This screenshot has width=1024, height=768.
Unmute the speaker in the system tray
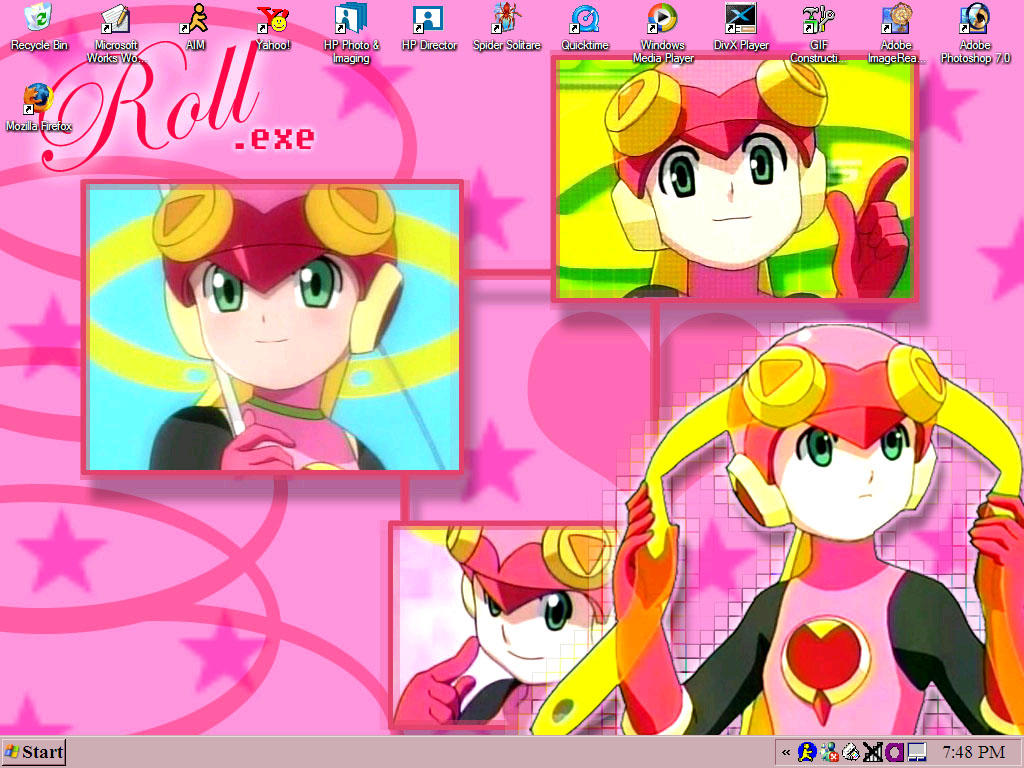click(x=872, y=752)
